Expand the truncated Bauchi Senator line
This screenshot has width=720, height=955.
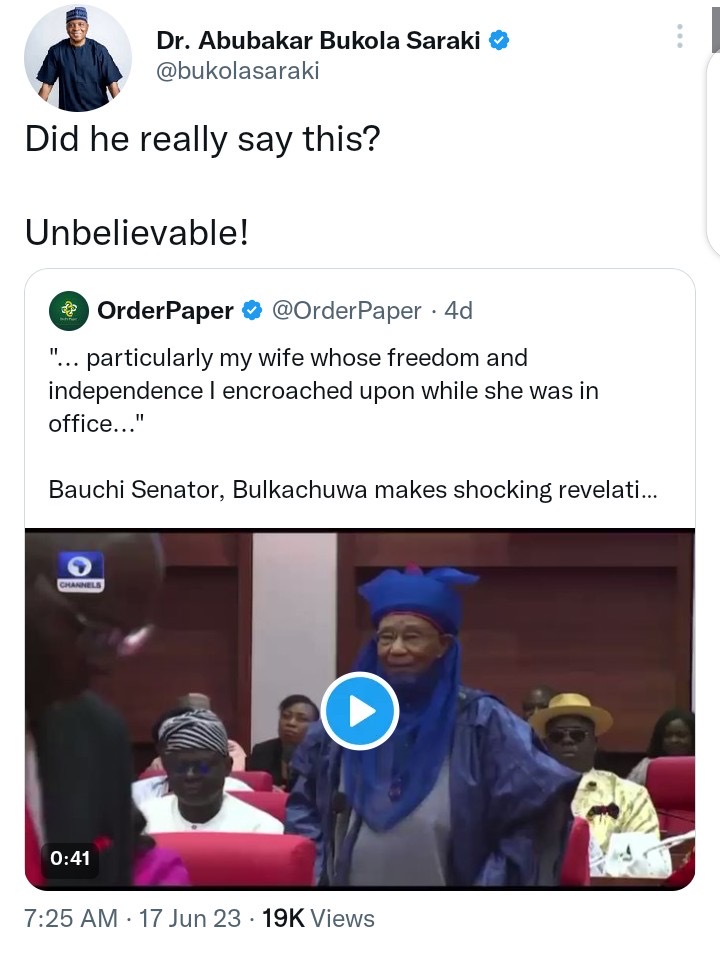coord(350,490)
